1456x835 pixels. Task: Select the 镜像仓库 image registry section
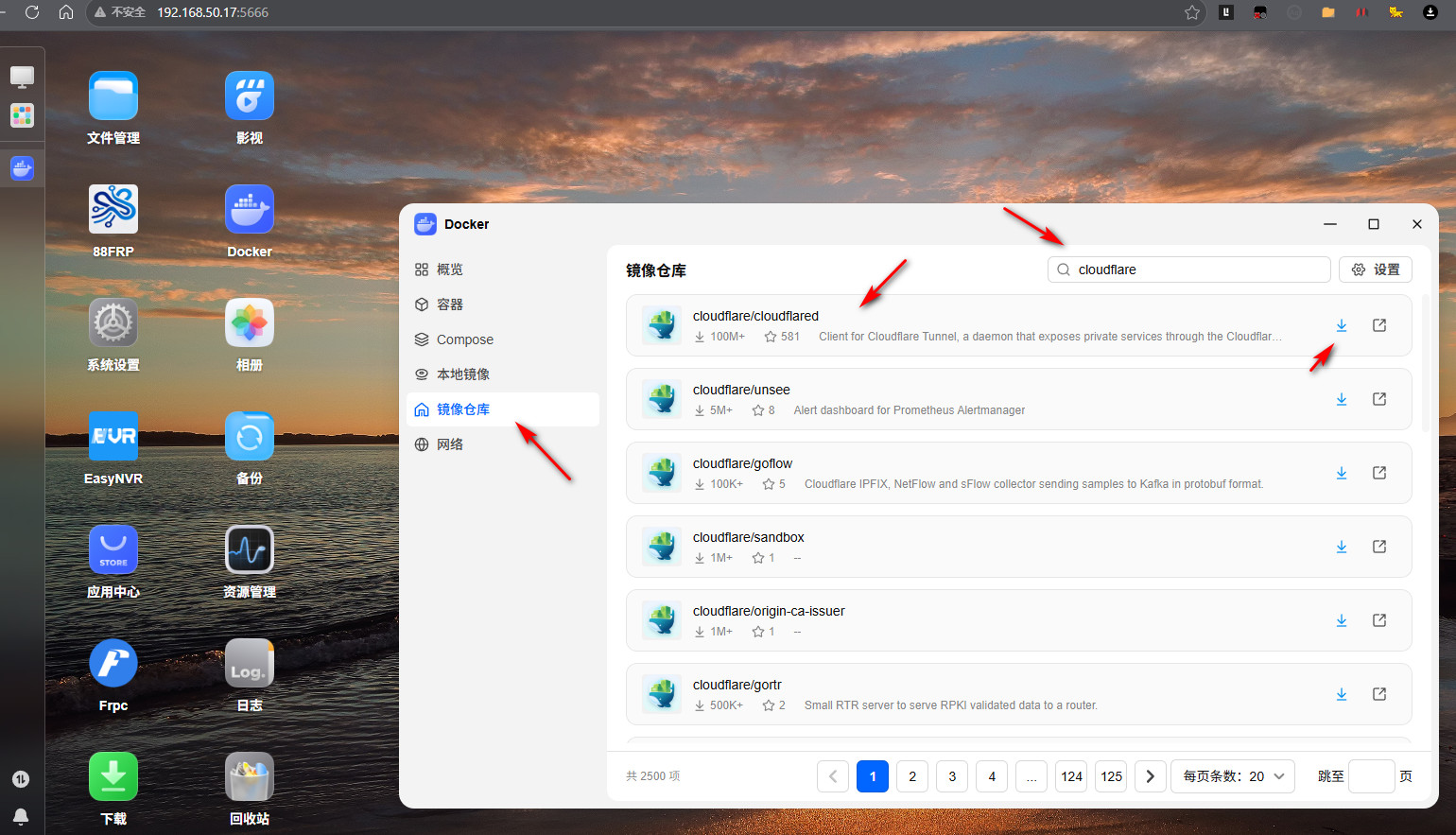[x=503, y=409]
